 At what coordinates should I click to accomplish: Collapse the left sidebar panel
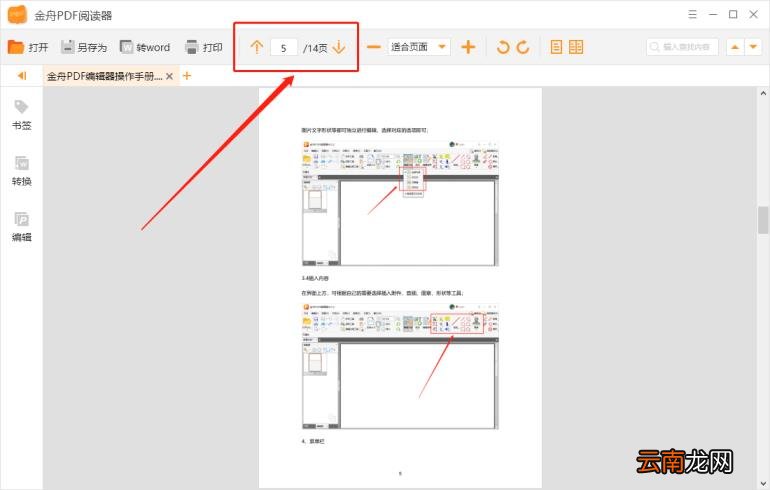[22, 76]
